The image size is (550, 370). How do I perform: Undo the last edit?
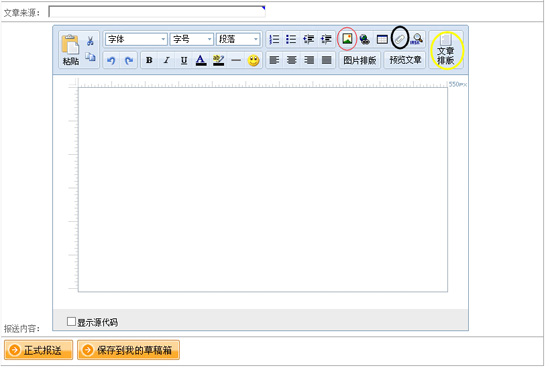[112, 61]
